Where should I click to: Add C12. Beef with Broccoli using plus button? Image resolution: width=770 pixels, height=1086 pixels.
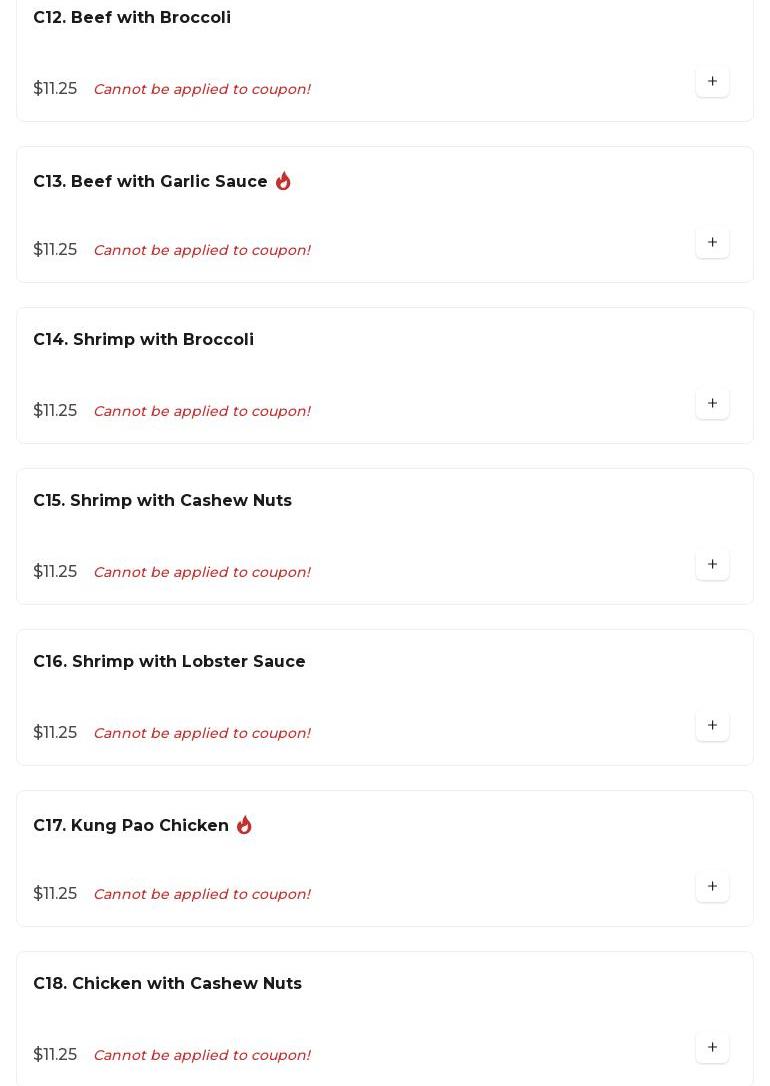[712, 82]
